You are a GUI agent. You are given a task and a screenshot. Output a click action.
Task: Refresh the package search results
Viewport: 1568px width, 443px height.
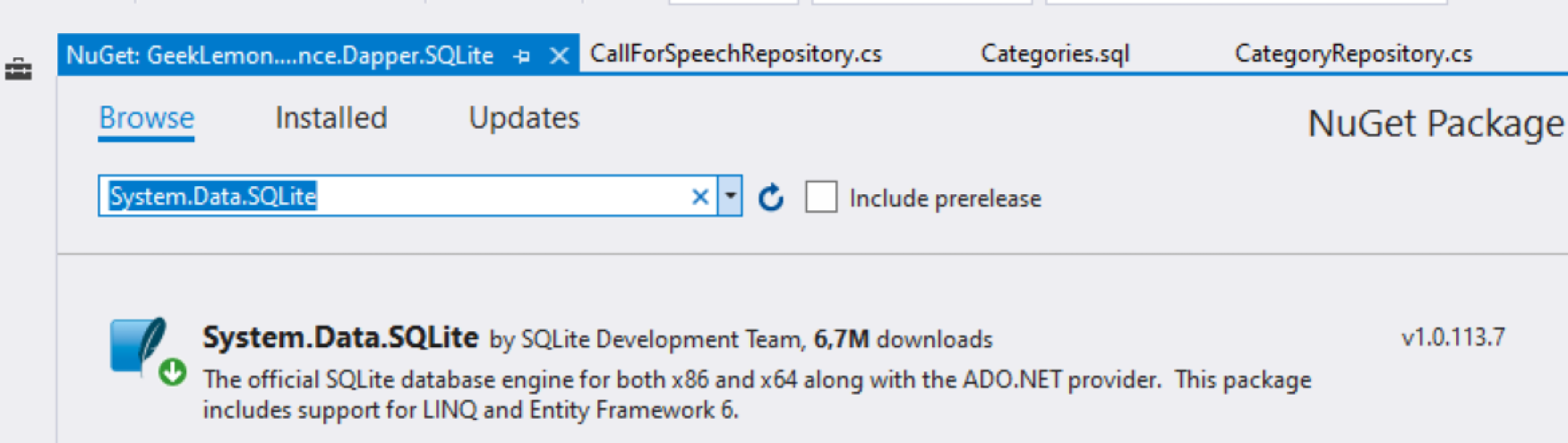click(x=771, y=197)
